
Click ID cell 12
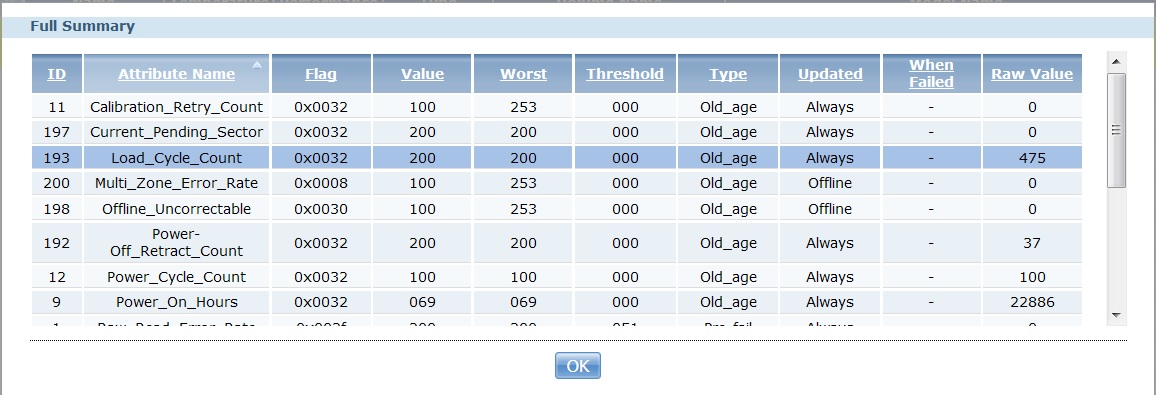(x=57, y=277)
